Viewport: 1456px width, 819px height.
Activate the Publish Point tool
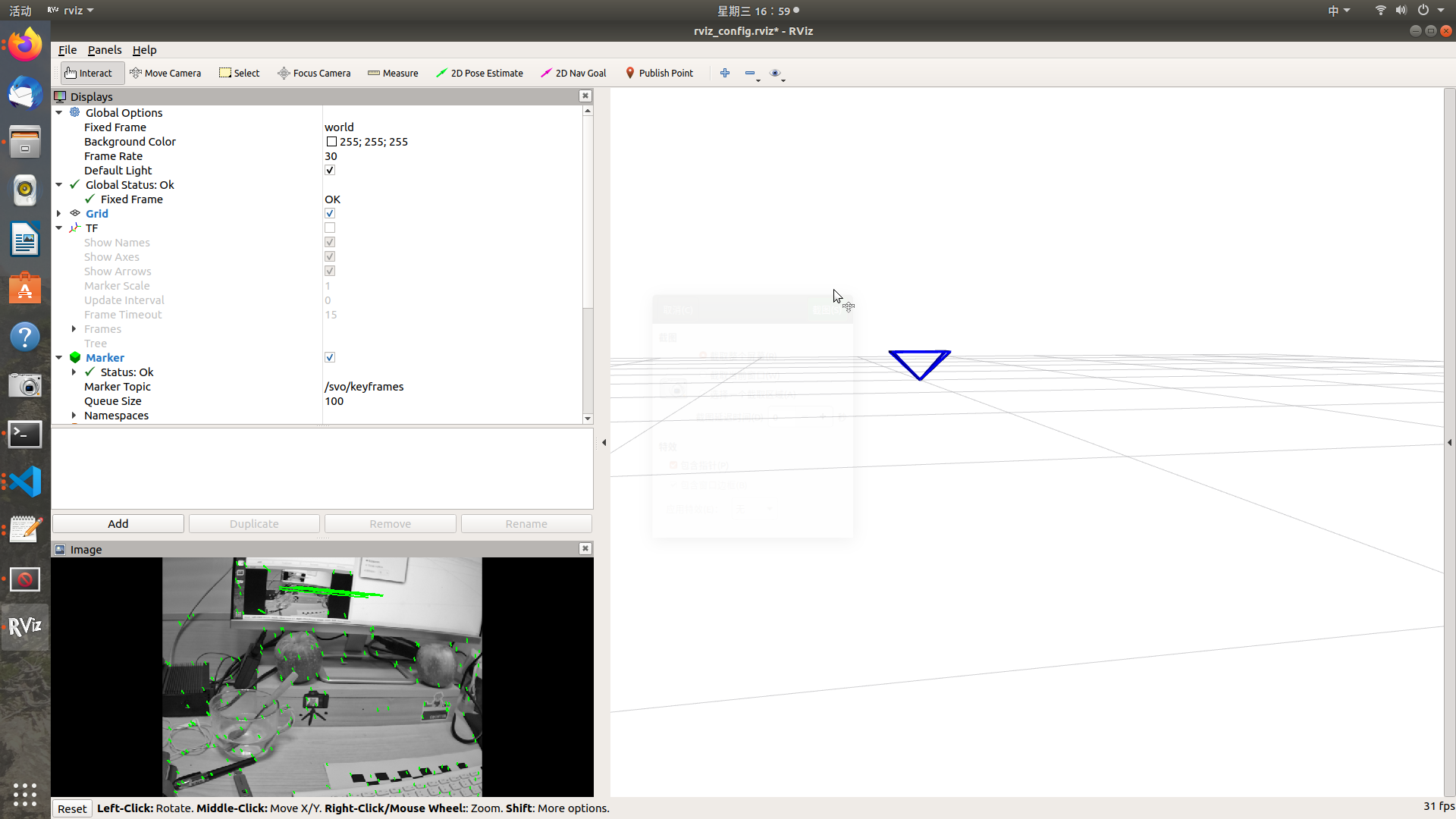[x=659, y=73]
